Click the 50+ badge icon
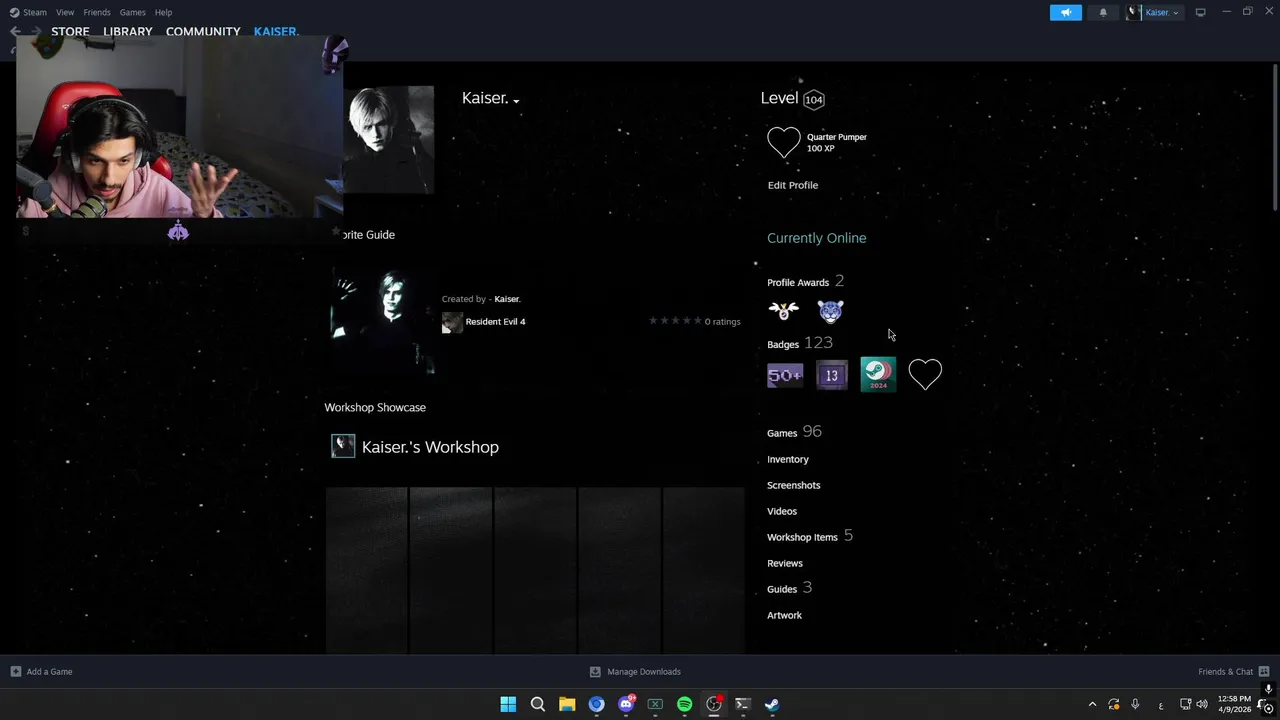The height and width of the screenshot is (720, 1280). pos(785,375)
